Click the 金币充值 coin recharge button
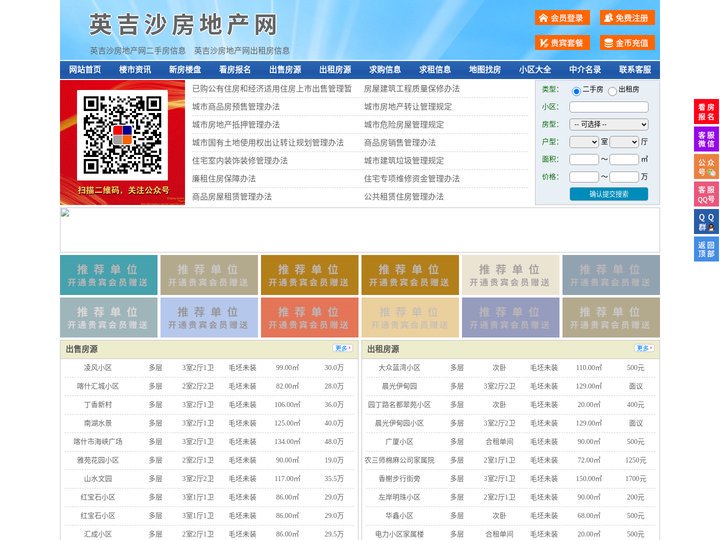720x540 pixels. tap(627, 43)
